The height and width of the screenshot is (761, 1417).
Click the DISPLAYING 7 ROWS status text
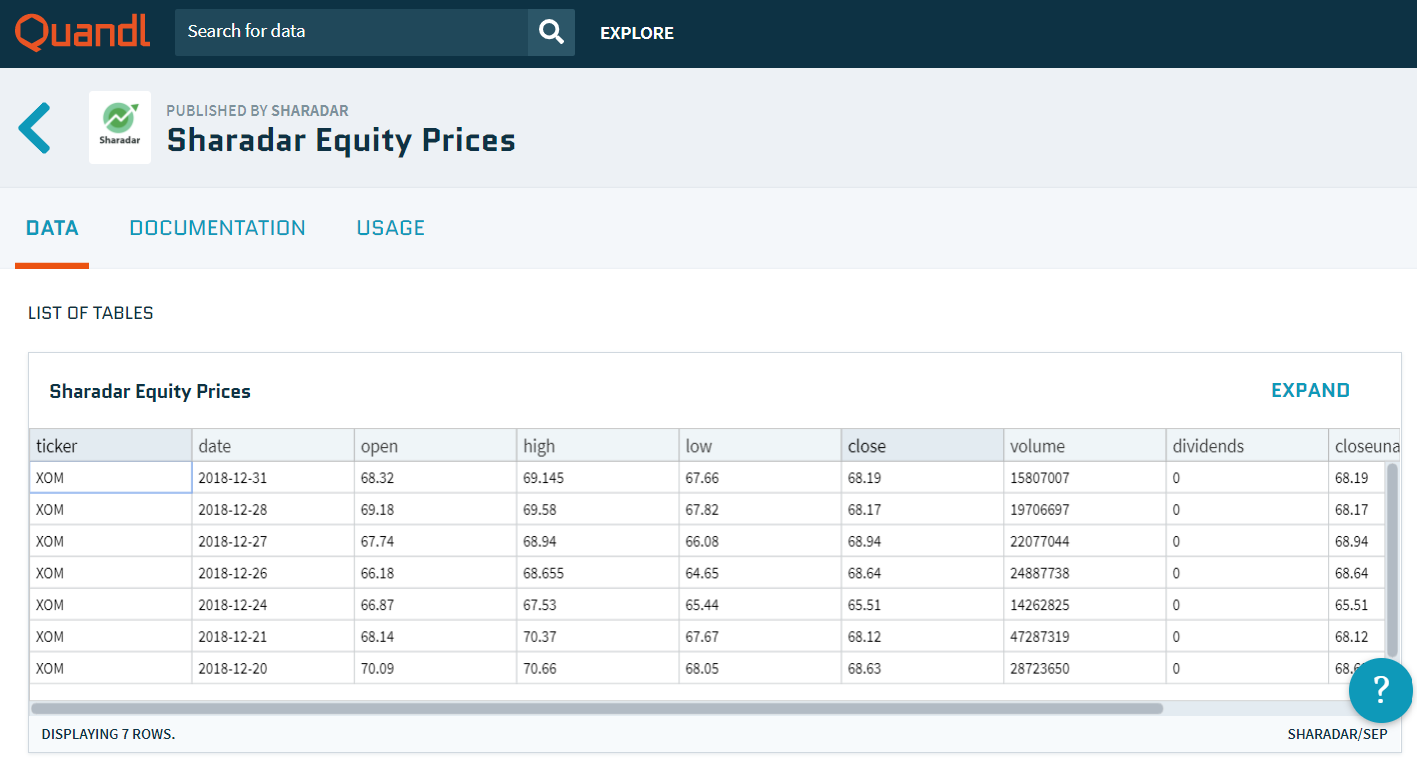point(108,734)
